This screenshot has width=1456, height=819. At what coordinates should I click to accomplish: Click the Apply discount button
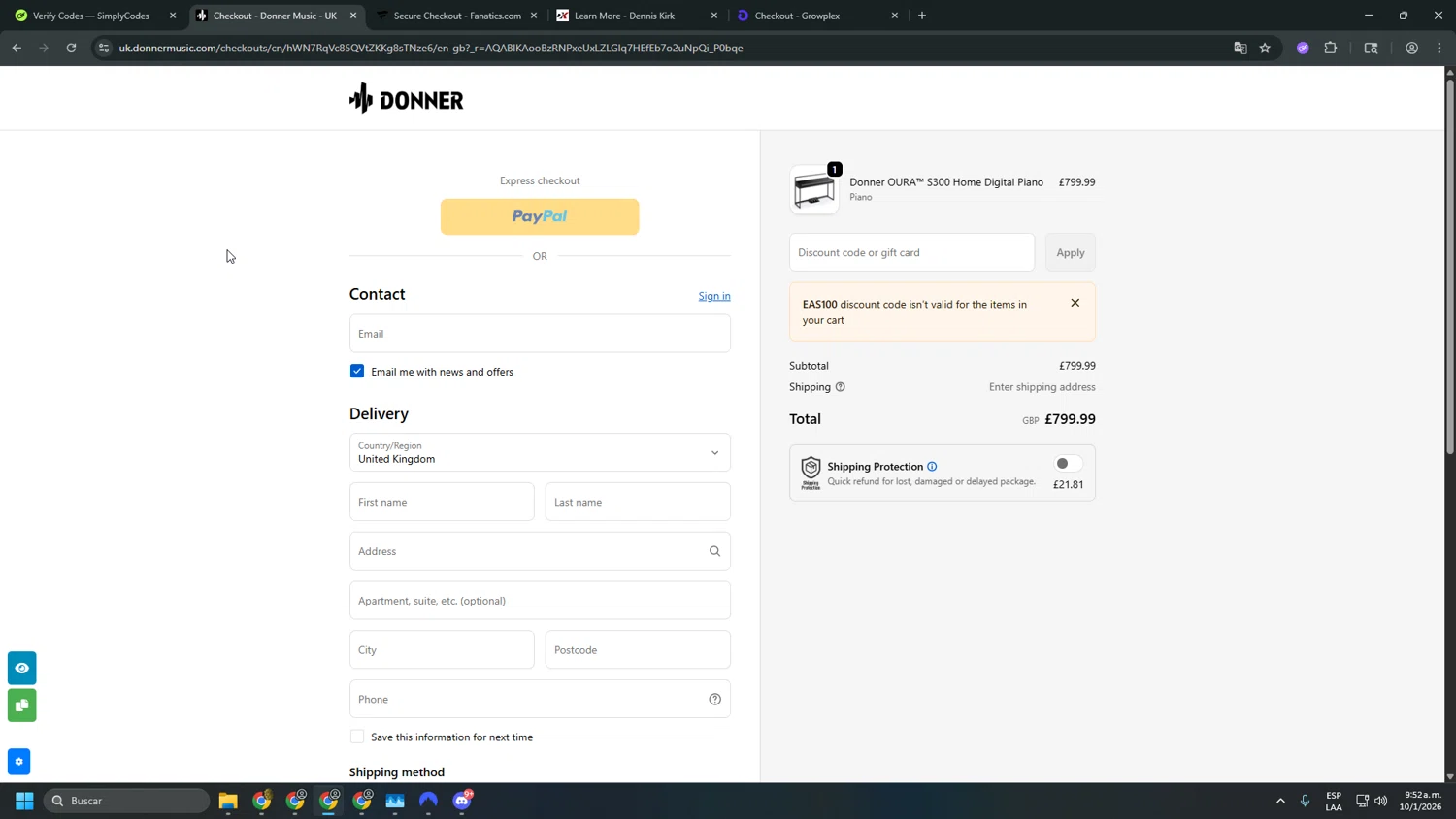[x=1071, y=252]
